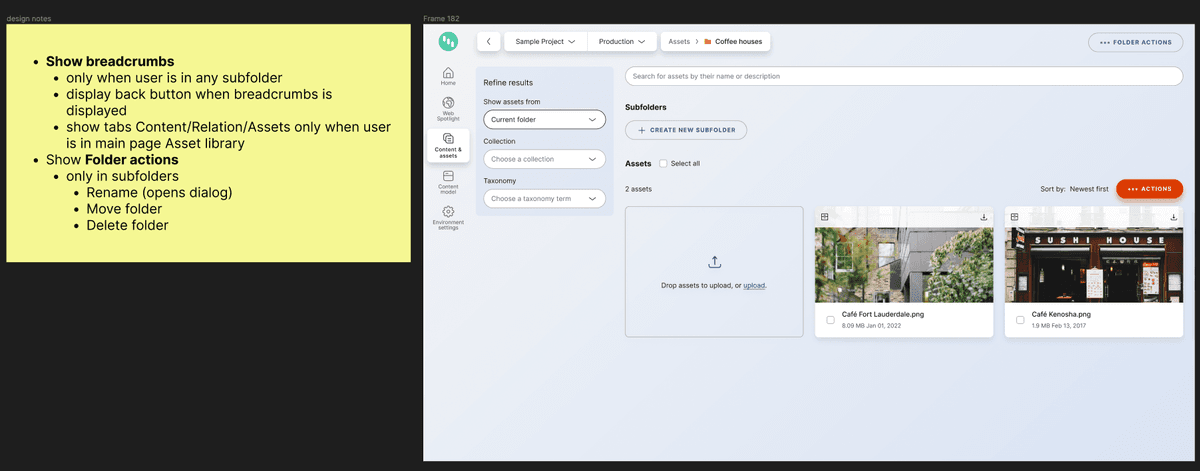The height and width of the screenshot is (471, 1200).
Task: Toggle the Select all checkbox
Action: click(663, 163)
